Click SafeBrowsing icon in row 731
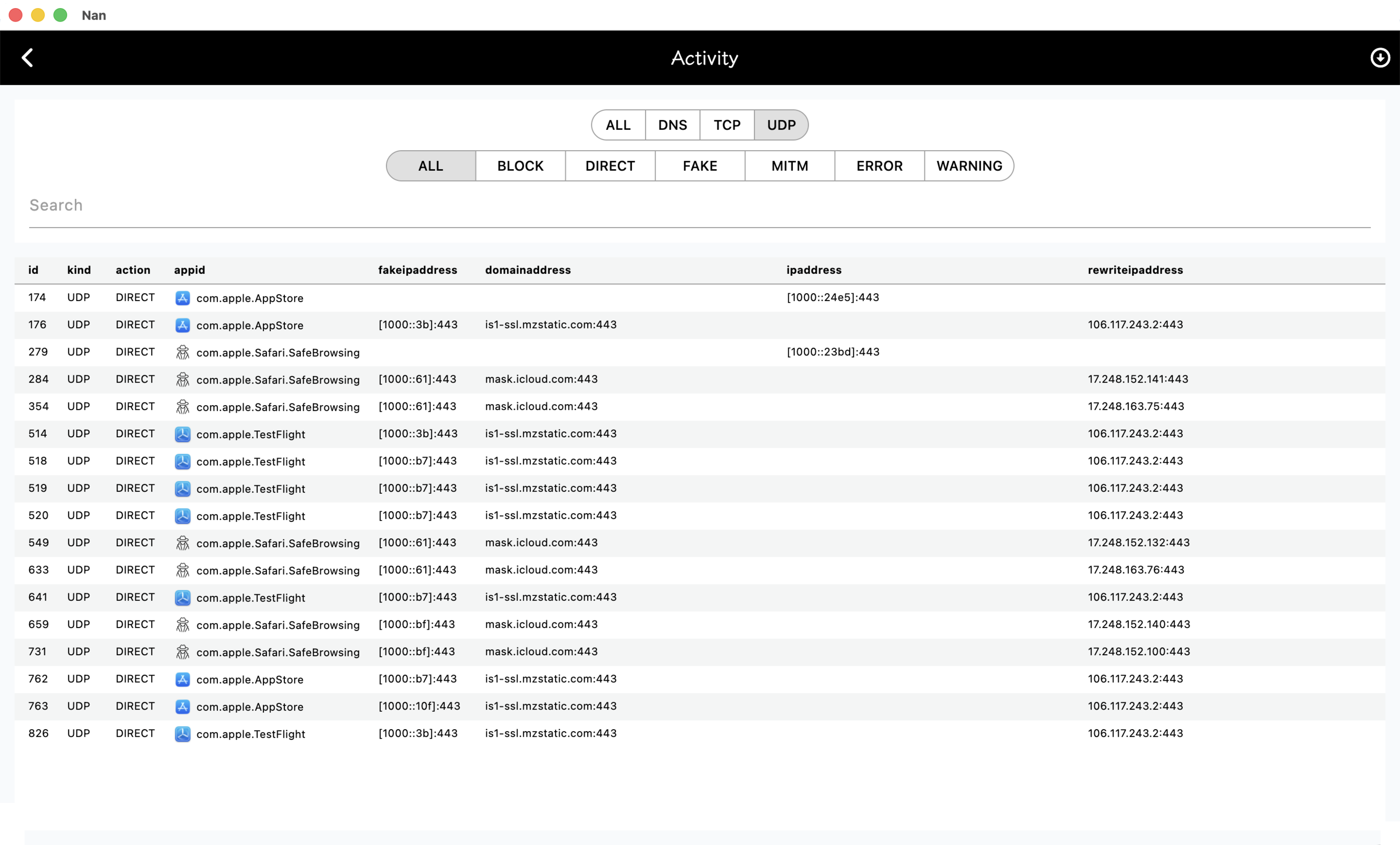This screenshot has width=1400, height=845. [x=182, y=652]
